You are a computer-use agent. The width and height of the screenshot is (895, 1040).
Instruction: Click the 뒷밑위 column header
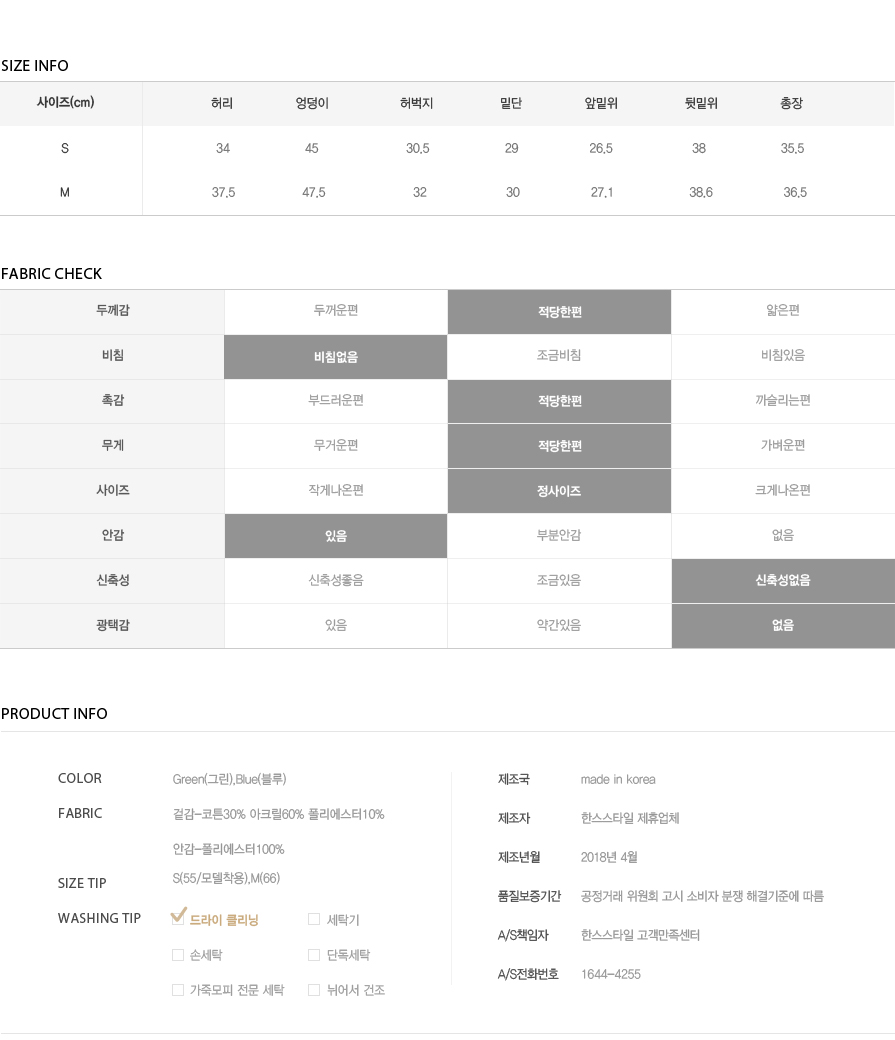coord(701,103)
